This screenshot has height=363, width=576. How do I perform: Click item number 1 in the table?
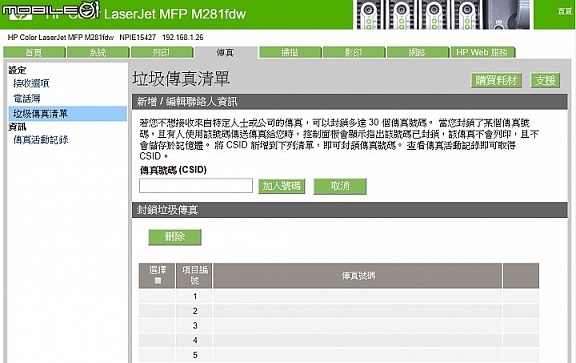pos(195,296)
